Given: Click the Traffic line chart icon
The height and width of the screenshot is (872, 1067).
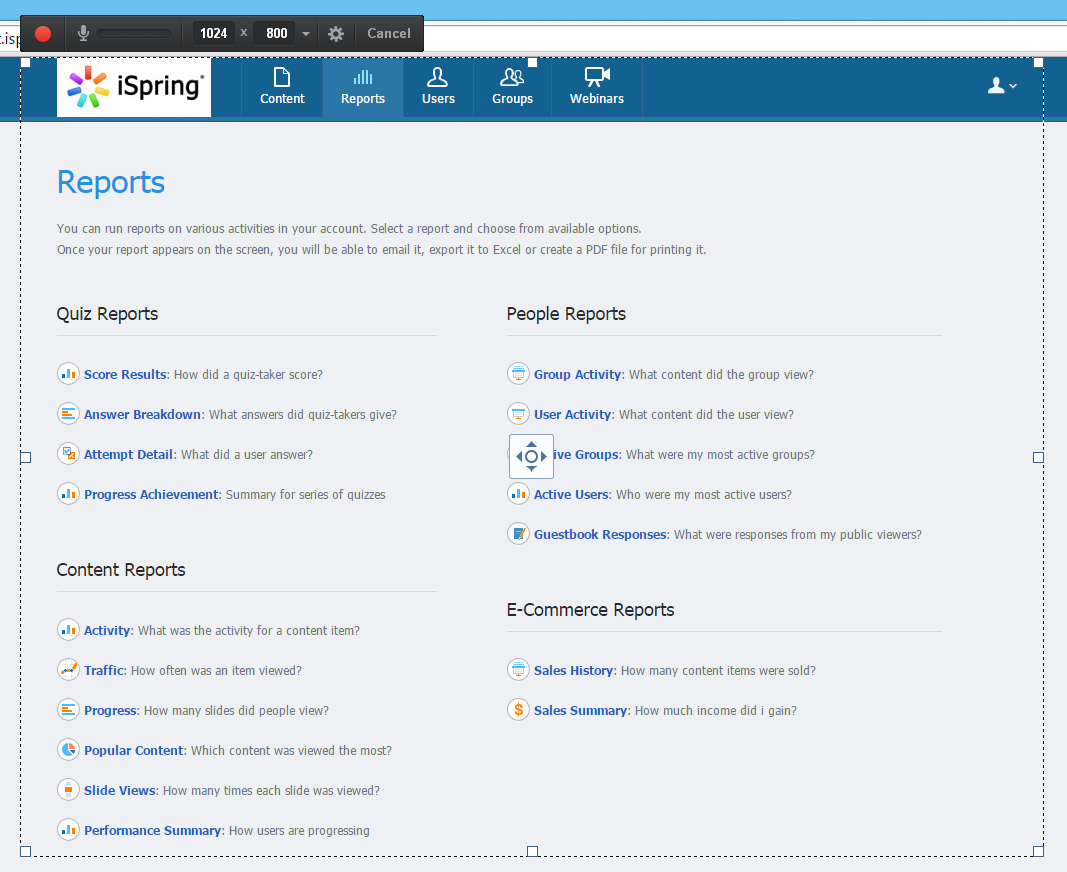Looking at the screenshot, I should (68, 670).
